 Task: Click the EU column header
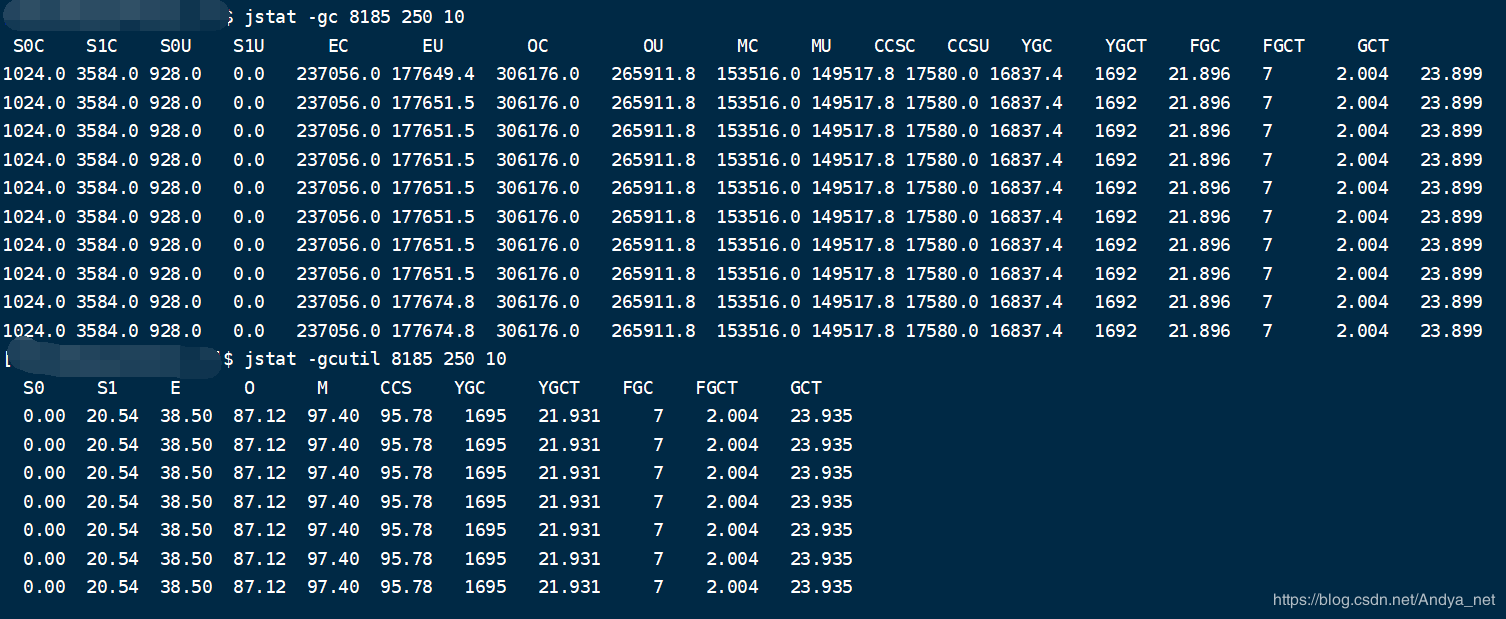point(433,46)
